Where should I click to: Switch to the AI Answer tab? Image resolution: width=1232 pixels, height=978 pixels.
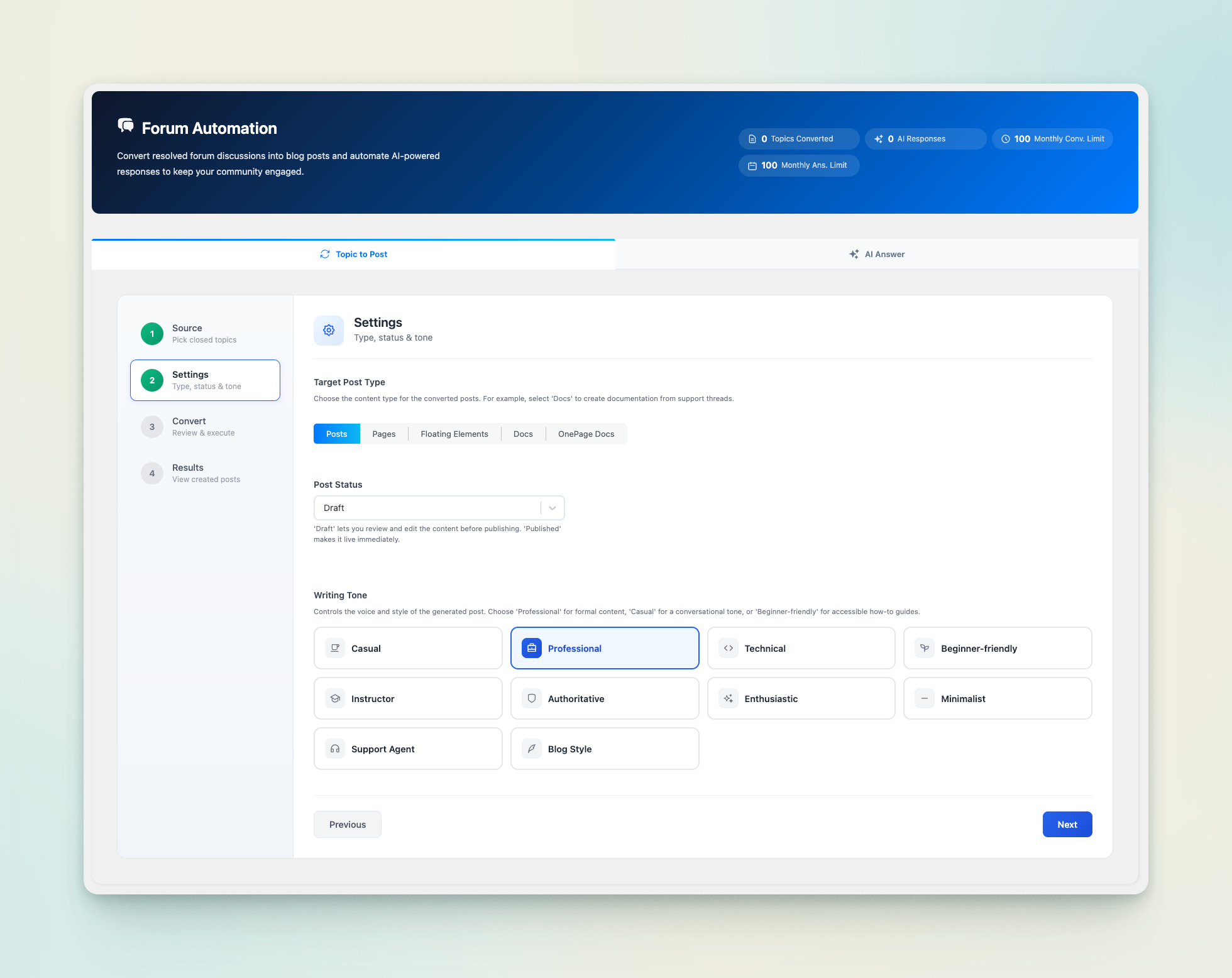(877, 254)
